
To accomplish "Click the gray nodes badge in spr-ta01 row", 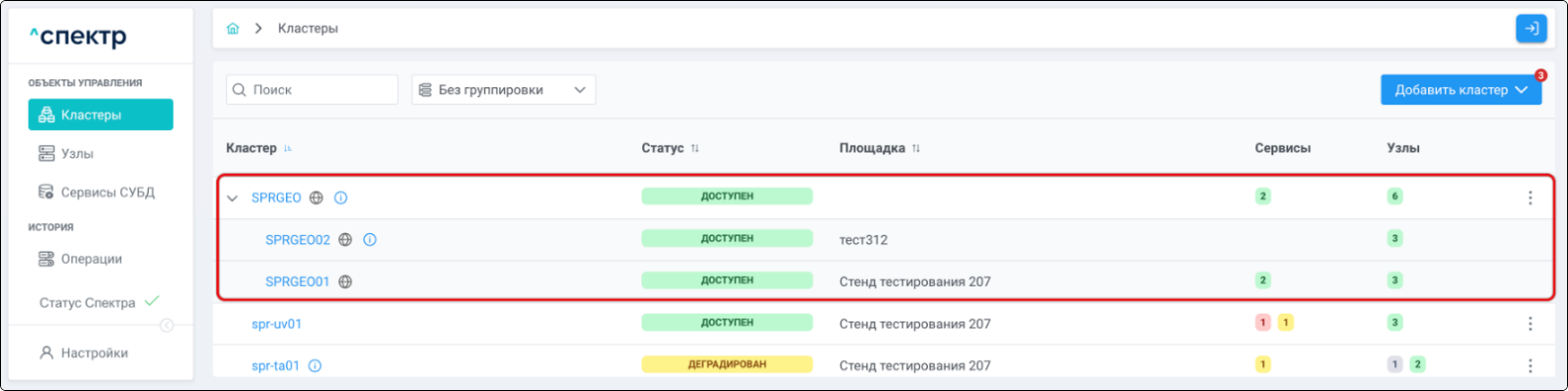I will click(x=1394, y=364).
